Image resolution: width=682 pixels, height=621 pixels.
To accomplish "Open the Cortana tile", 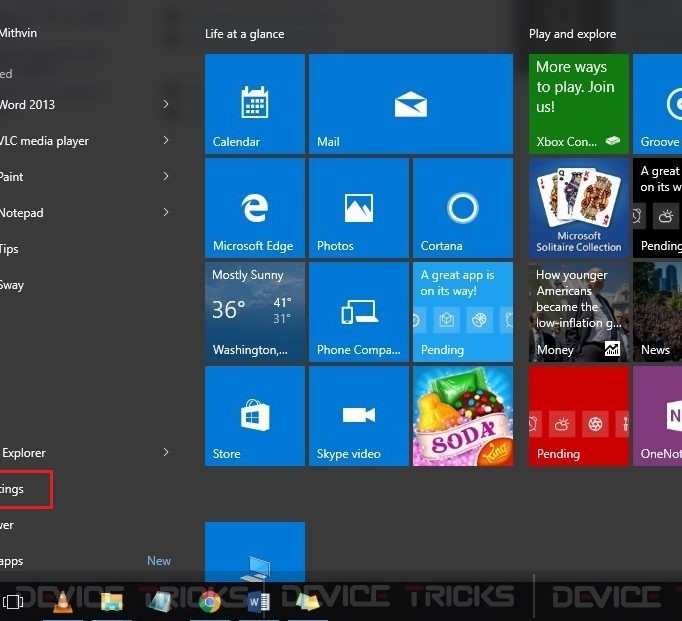I will tap(463, 208).
